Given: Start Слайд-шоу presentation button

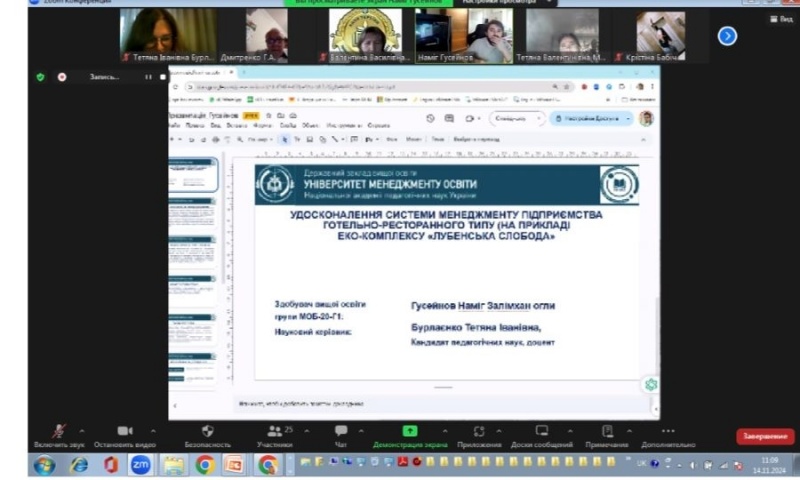Looking at the screenshot, I should (510, 118).
